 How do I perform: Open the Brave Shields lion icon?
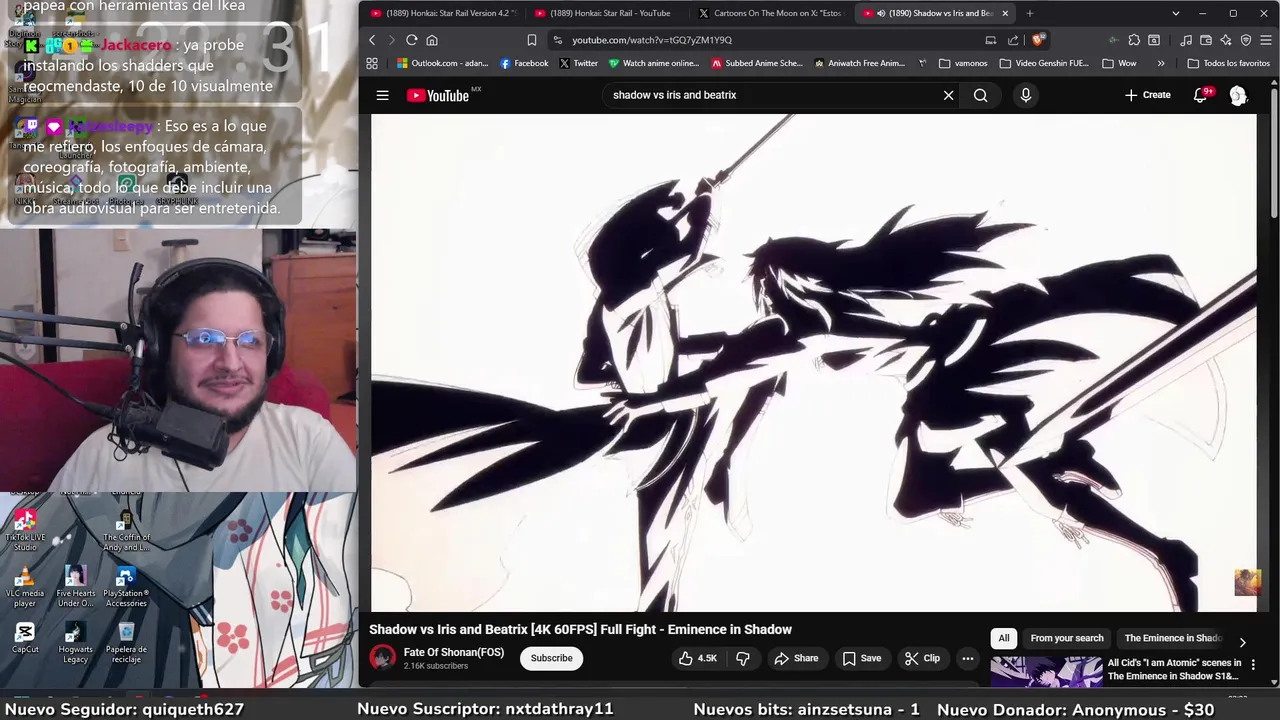[x=1038, y=40]
